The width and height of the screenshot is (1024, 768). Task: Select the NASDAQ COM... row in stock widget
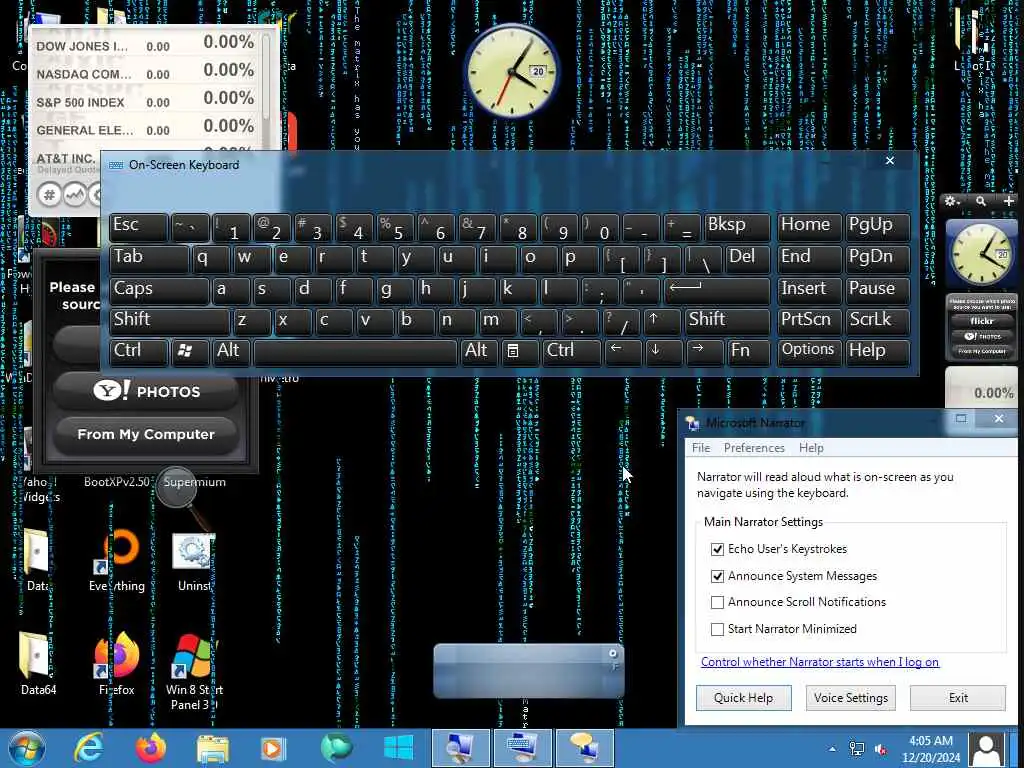tap(145, 72)
